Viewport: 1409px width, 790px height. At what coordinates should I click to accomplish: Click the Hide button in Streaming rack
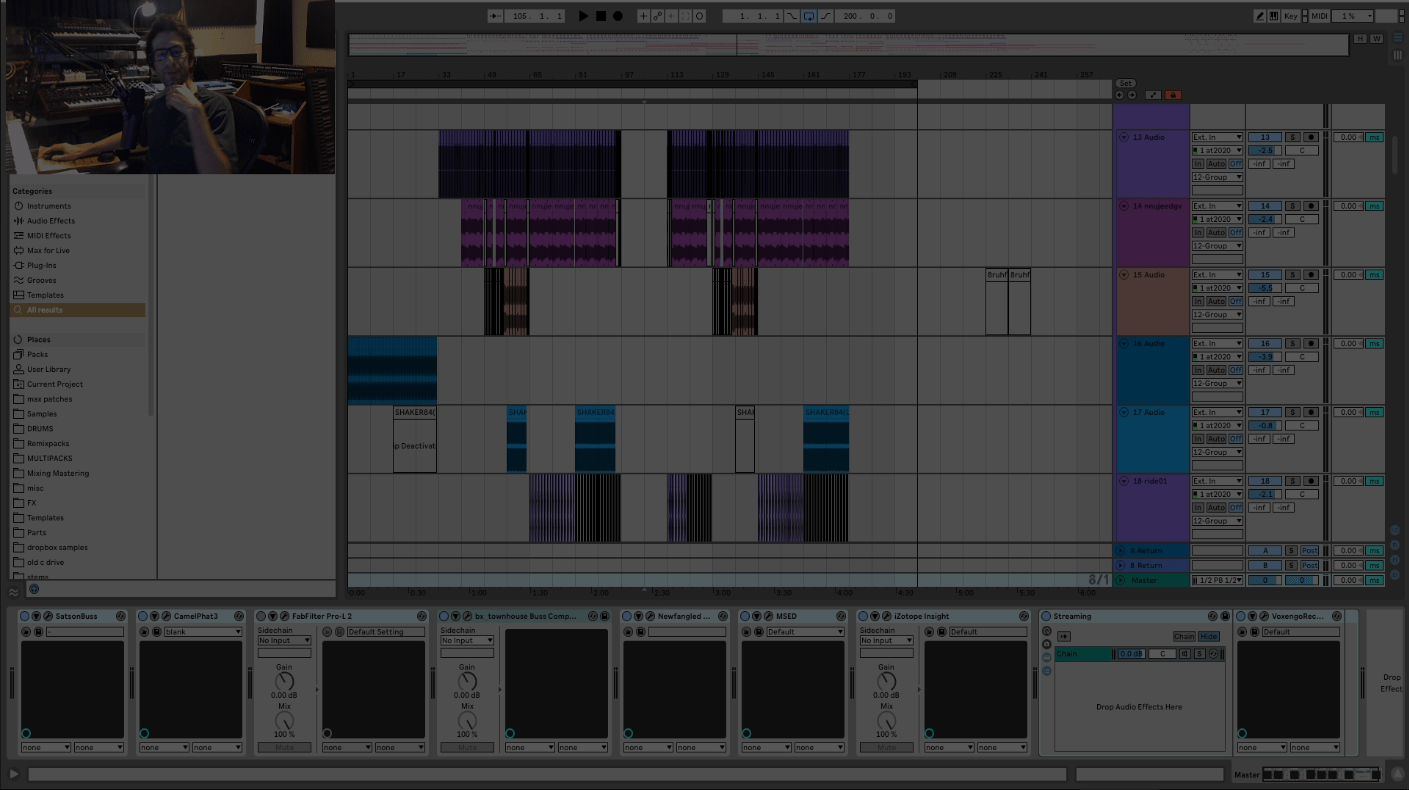coord(1209,636)
